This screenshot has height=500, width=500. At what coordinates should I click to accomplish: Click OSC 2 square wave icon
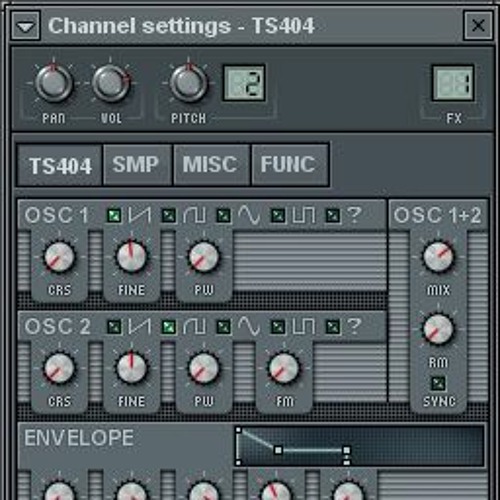click(194, 326)
